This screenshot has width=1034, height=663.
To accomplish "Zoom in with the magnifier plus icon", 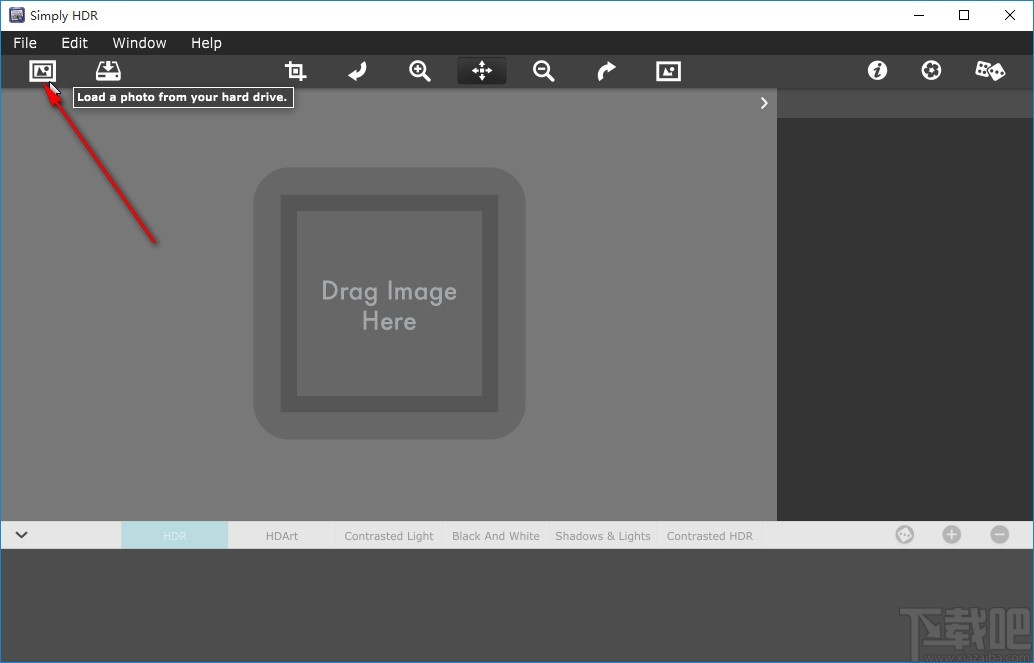I will (x=420, y=71).
